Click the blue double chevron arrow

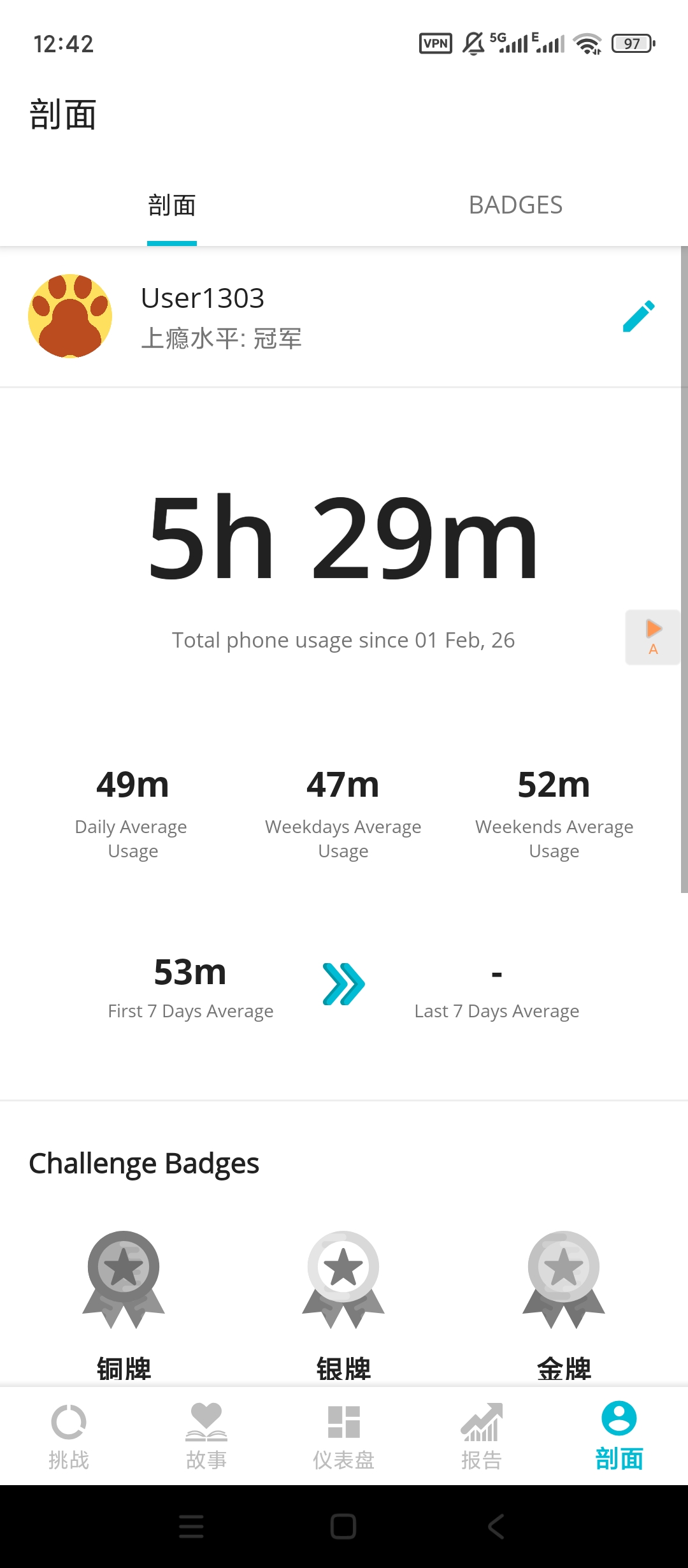343,984
